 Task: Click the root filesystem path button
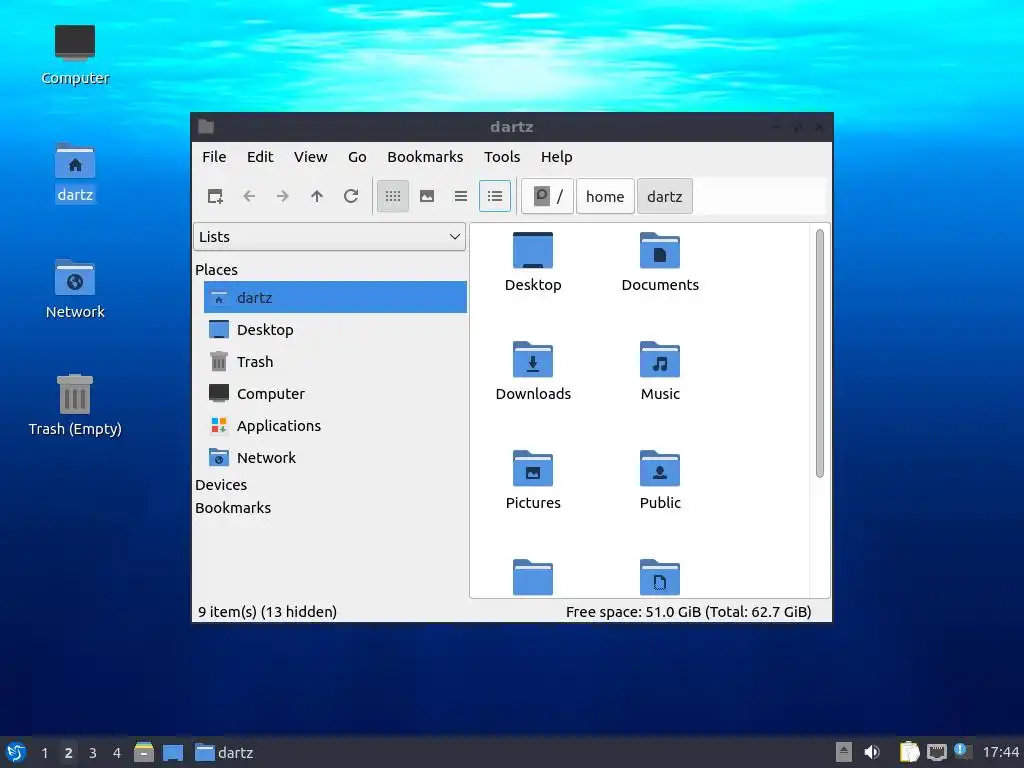(x=548, y=196)
